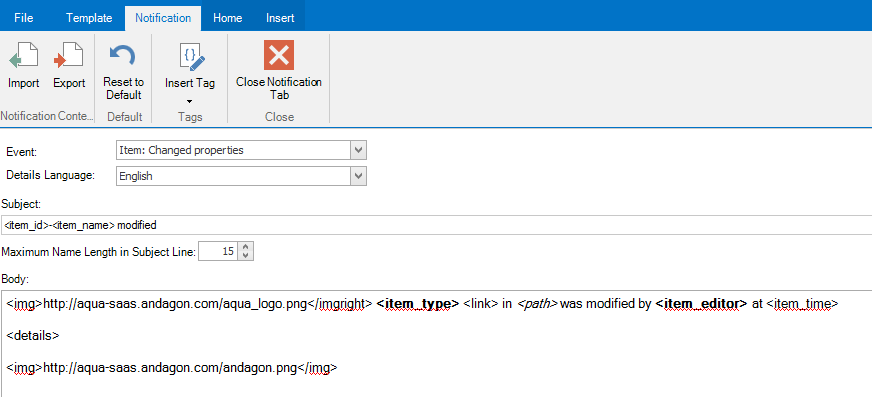
Task: Click the Insert Tag icon
Action: click(x=190, y=57)
